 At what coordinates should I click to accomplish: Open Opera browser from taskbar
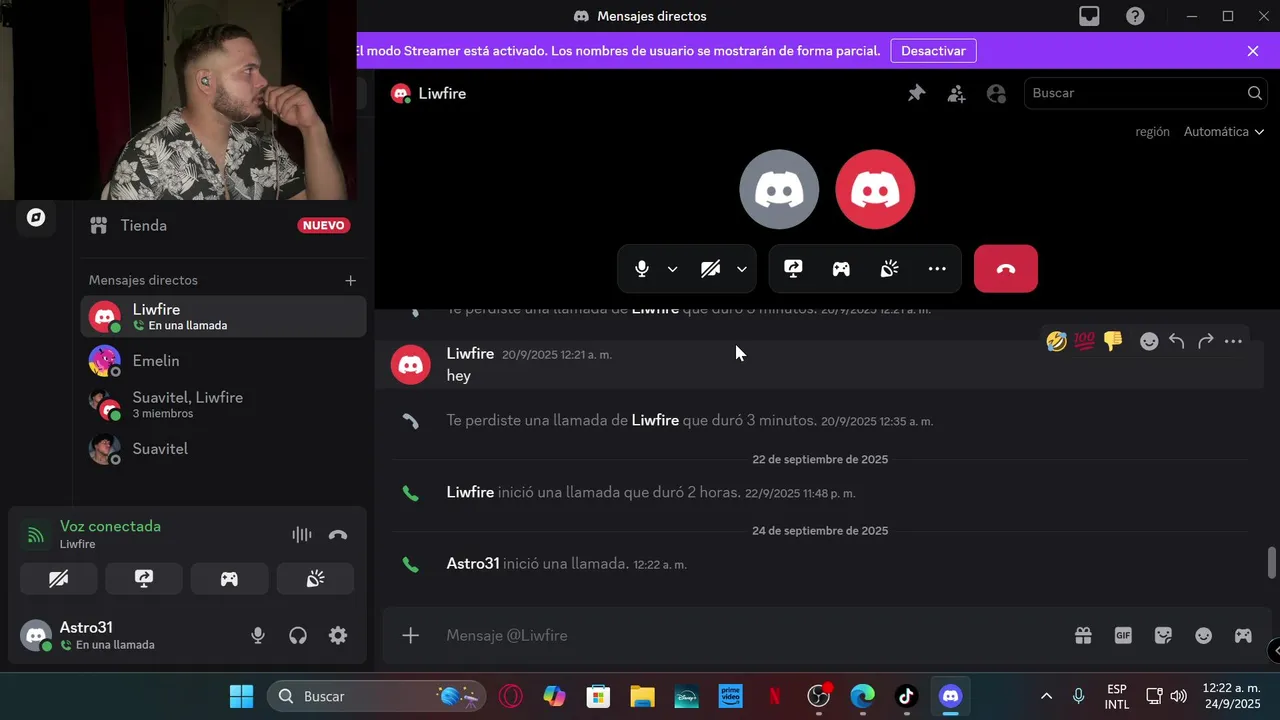pos(510,696)
